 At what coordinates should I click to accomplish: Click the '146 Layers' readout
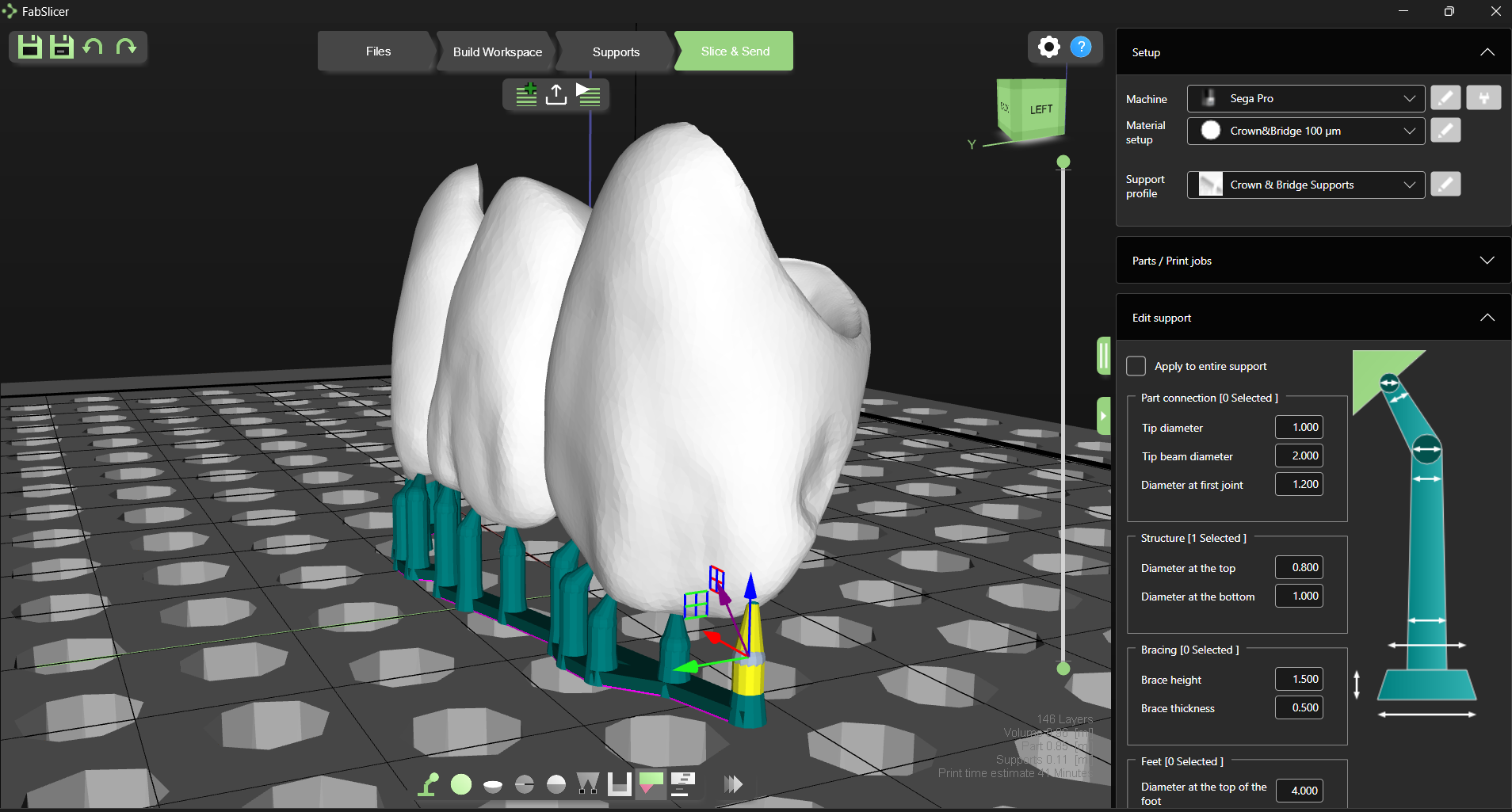[x=1064, y=719]
